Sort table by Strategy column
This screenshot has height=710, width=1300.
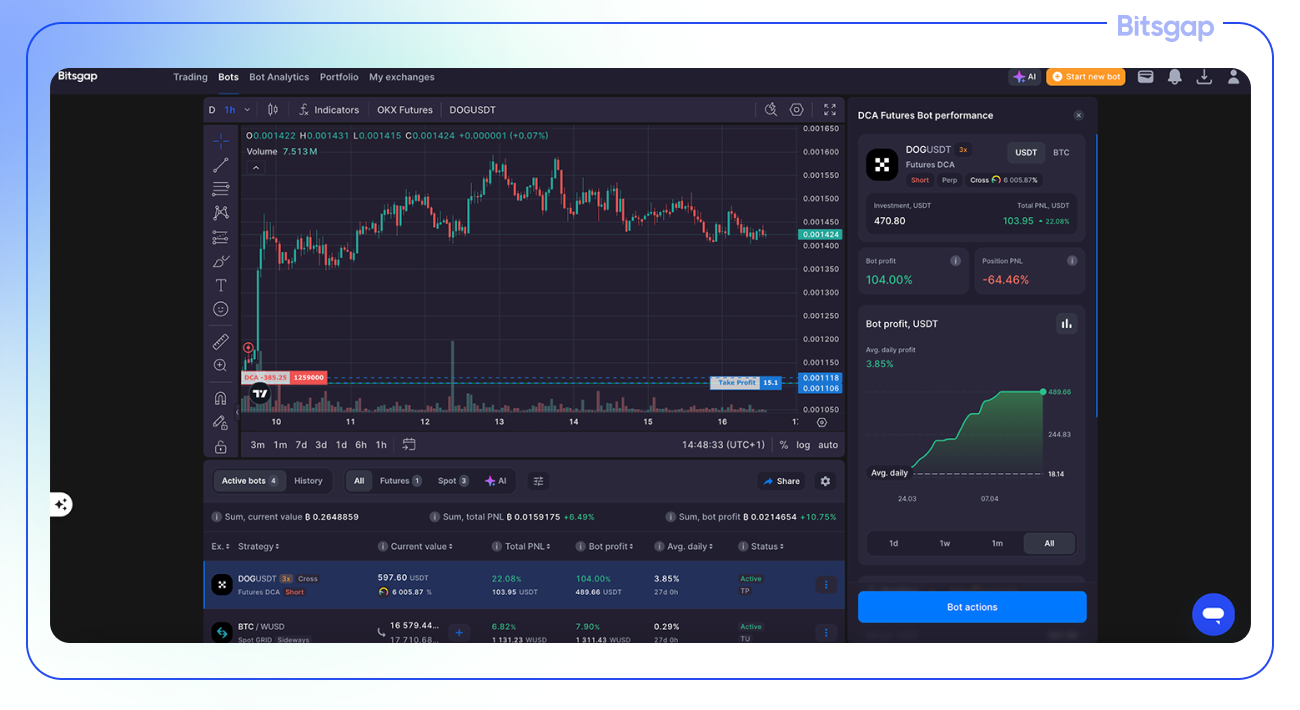259,546
